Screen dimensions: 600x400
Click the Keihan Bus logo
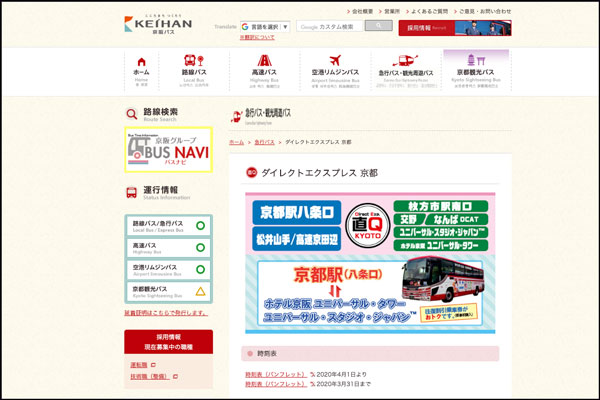158,23
